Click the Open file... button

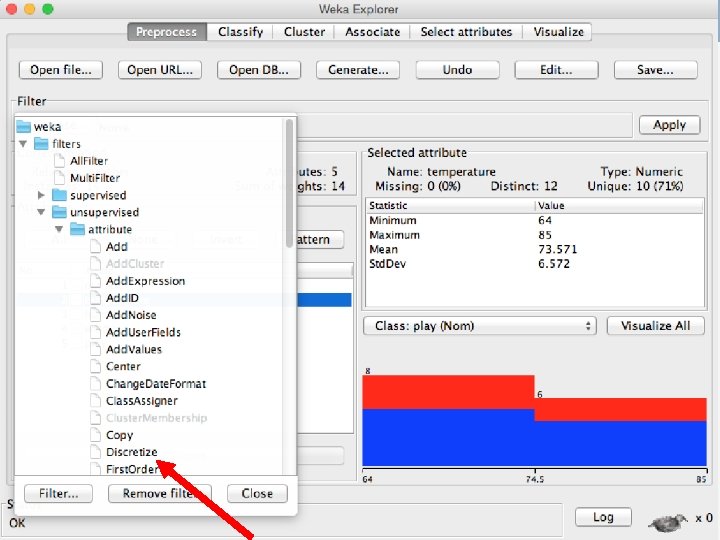[61, 70]
